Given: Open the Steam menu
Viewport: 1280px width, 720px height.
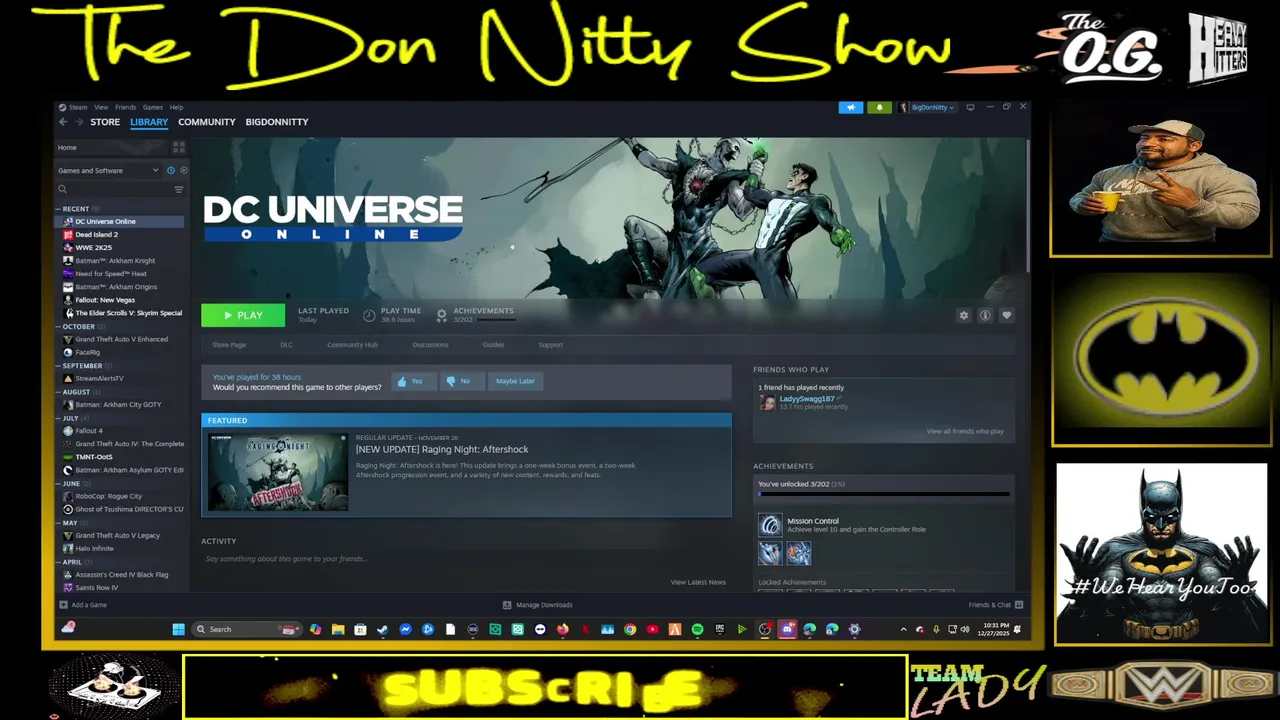Looking at the screenshot, I should point(77,107).
